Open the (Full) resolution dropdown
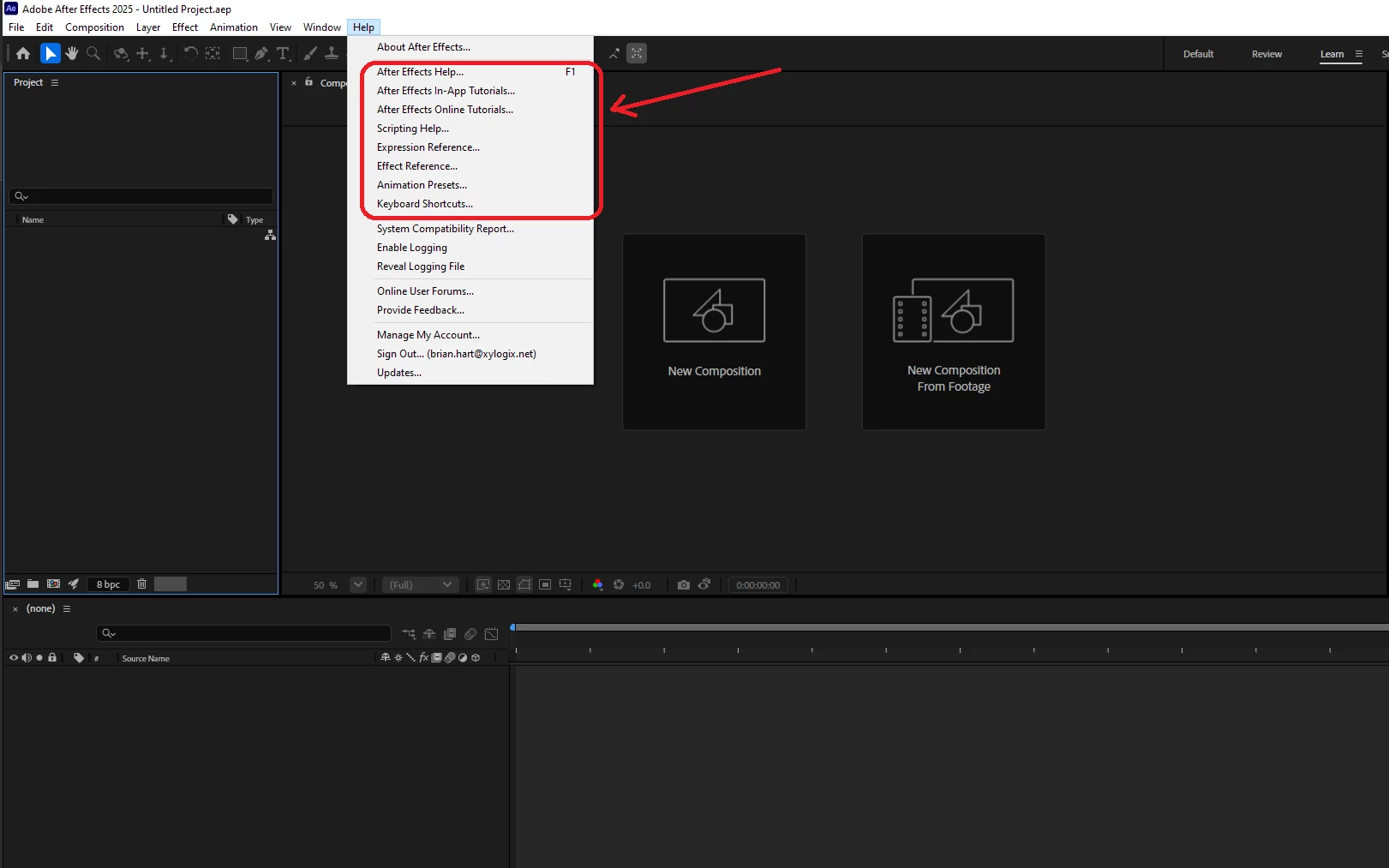Viewport: 1389px width, 868px height. 420,584
